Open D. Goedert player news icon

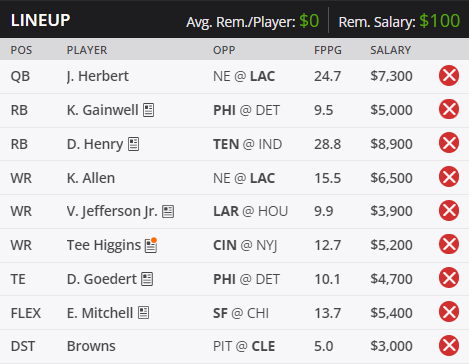click(147, 279)
